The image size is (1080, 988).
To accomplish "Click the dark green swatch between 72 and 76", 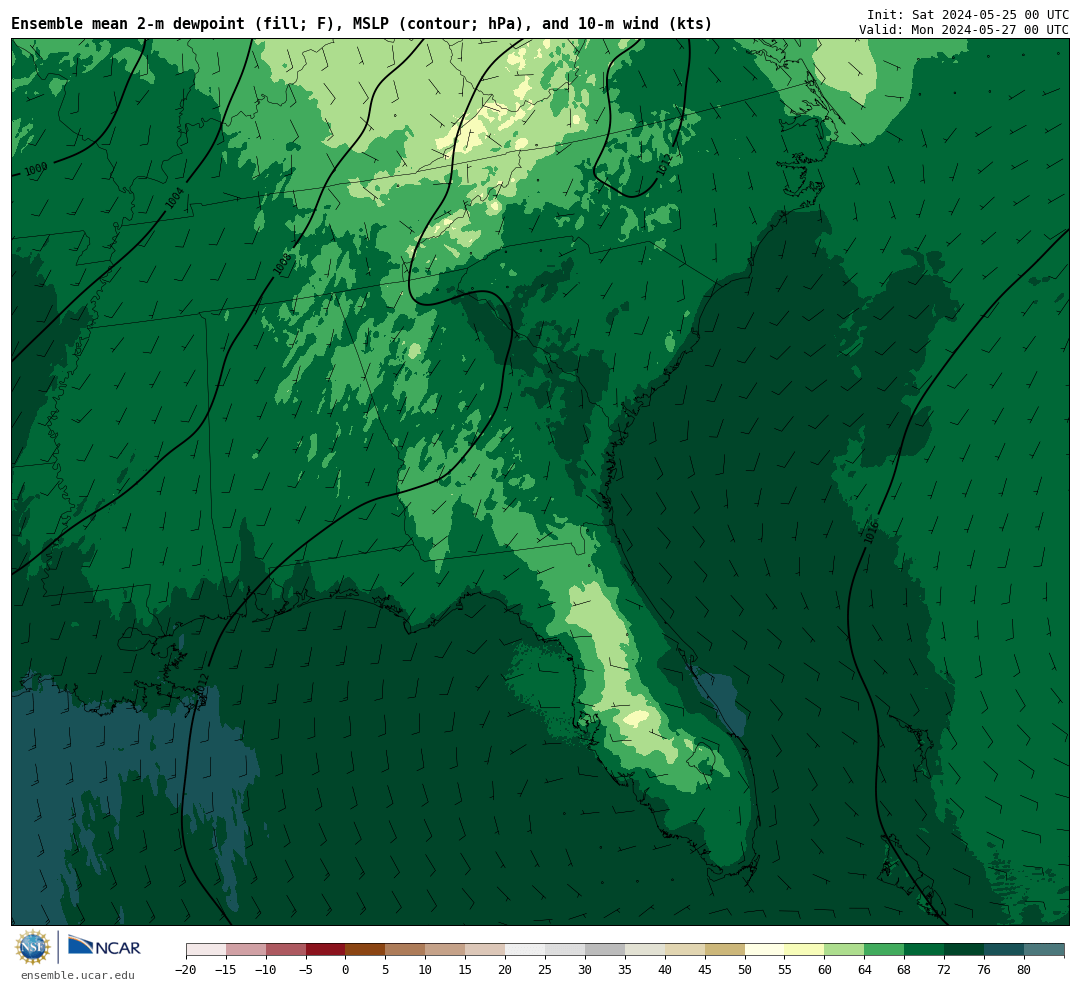I will pyautogui.click(x=965, y=950).
